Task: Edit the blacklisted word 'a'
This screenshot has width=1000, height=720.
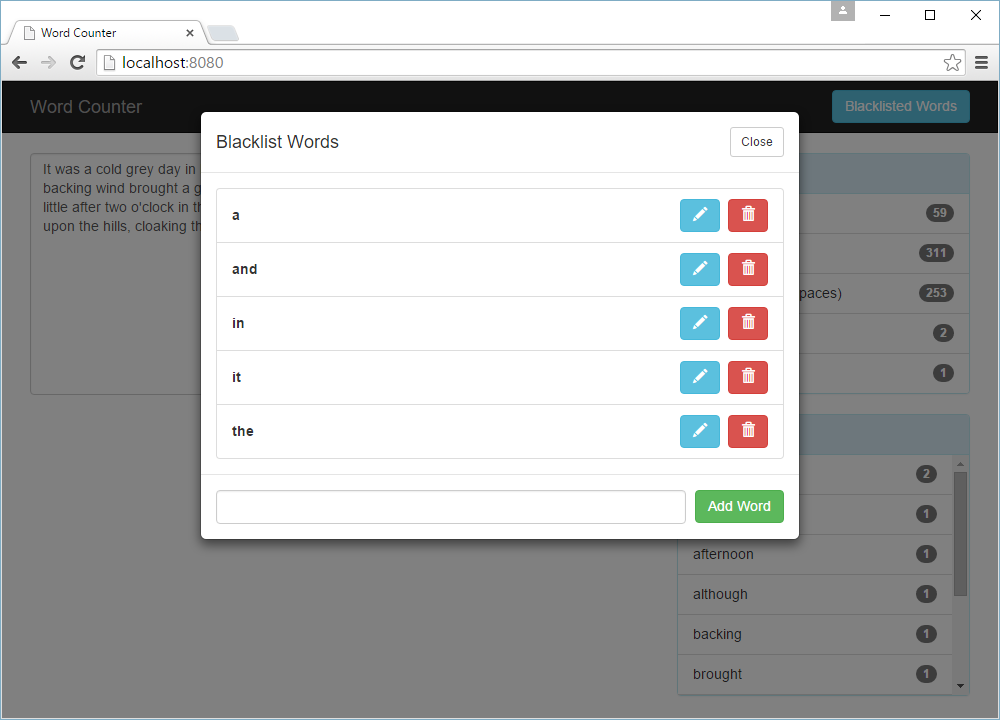Action: (x=700, y=215)
